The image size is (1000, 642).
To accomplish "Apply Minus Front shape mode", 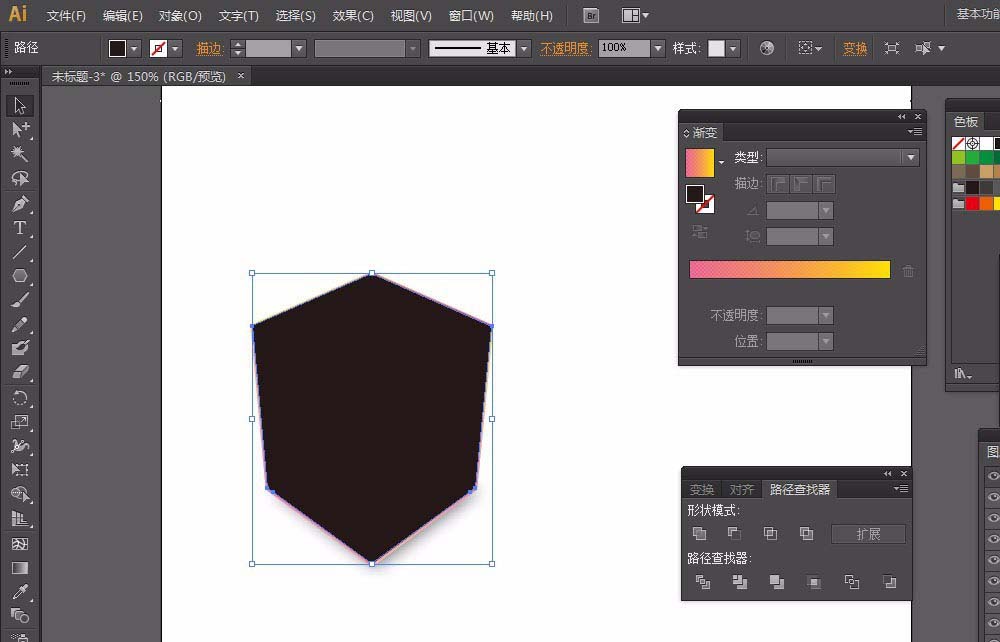I will 734,534.
